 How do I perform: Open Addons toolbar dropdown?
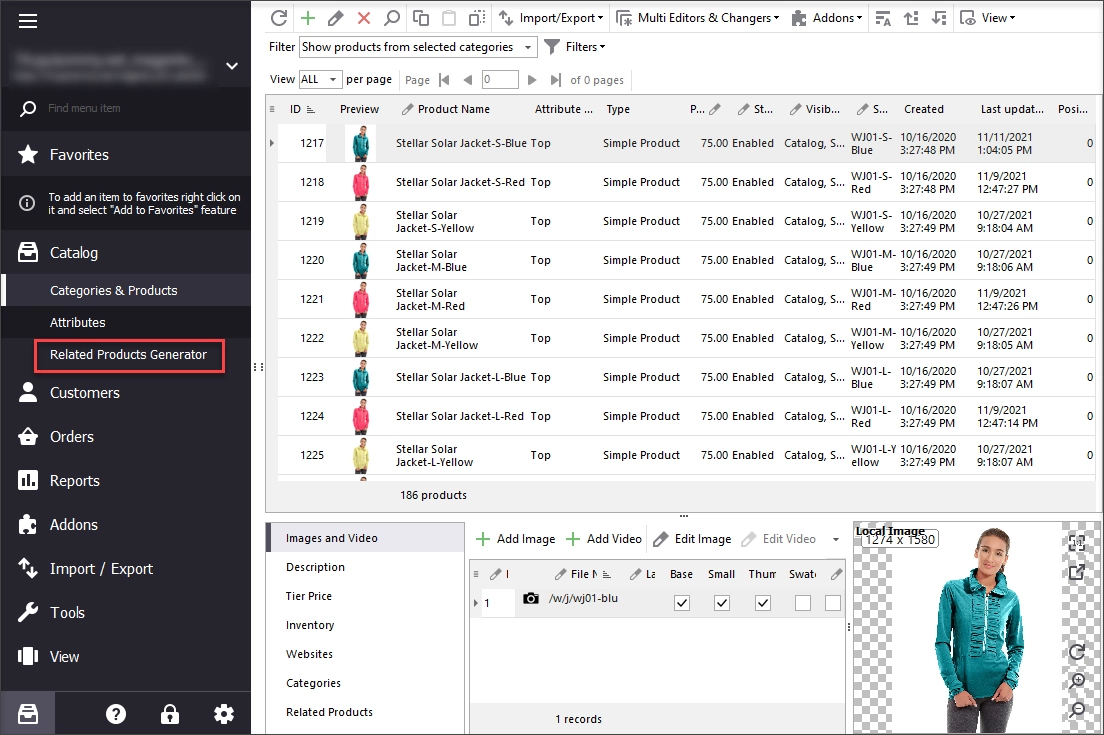pos(827,18)
